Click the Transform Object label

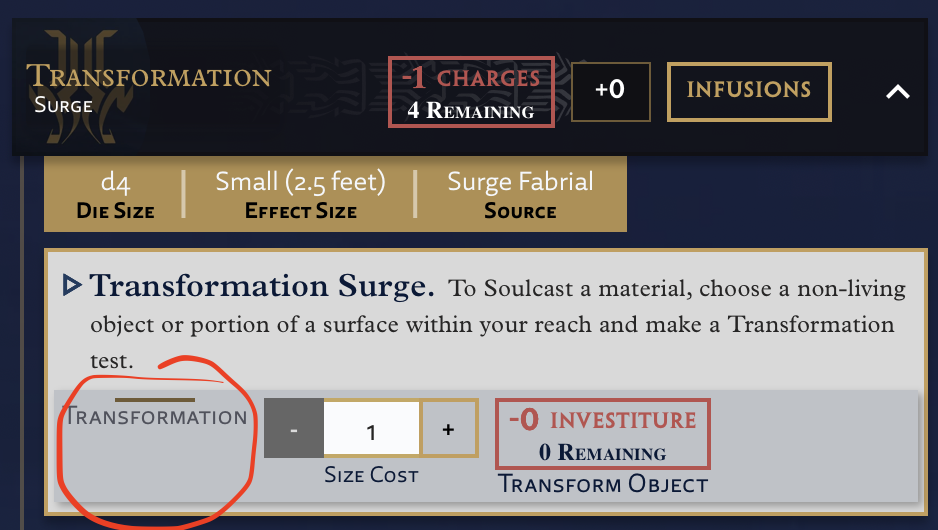click(603, 484)
